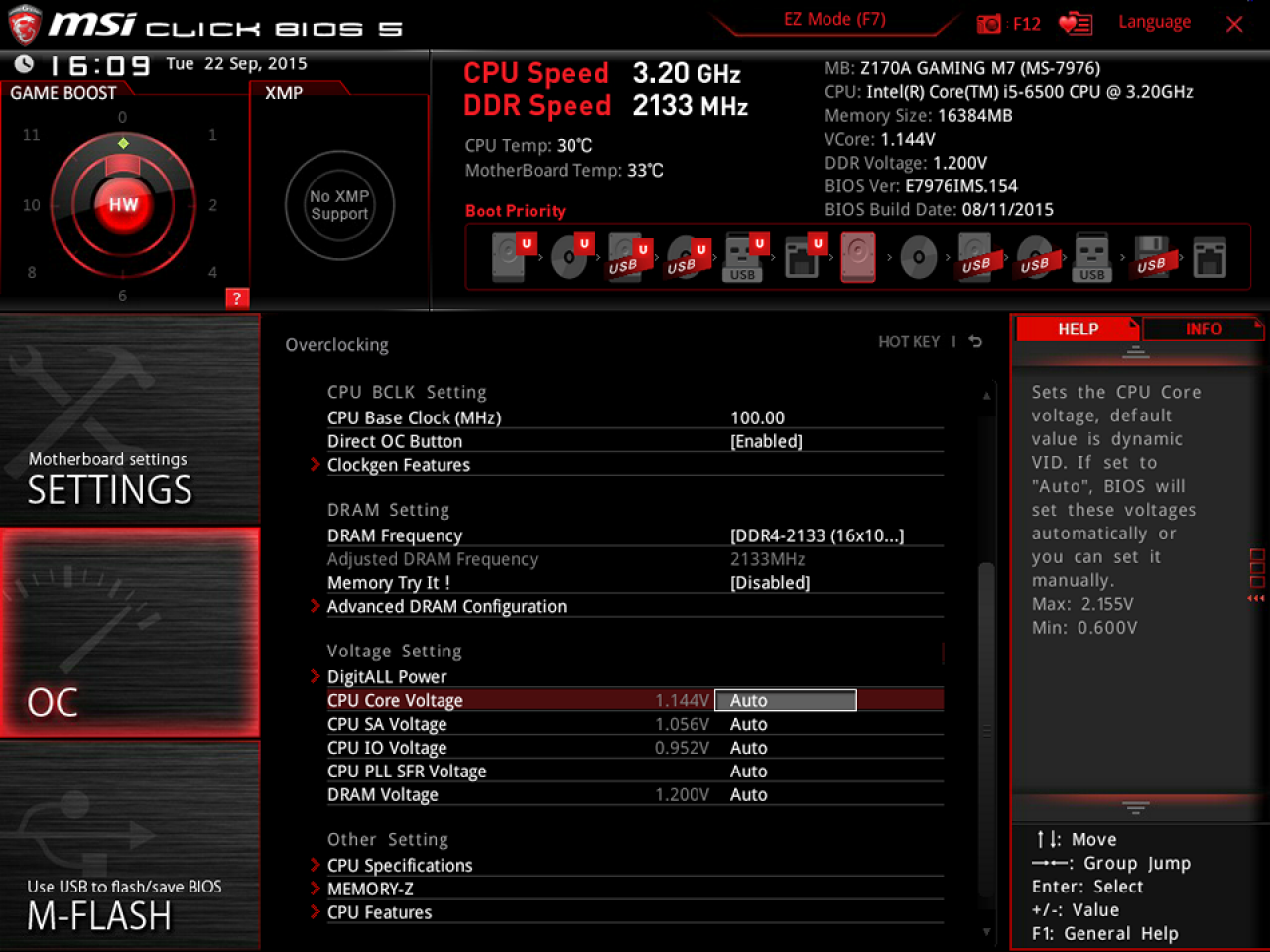Screen dimensions: 1270x952
Task: Select the highlighted red hard disk boot icon
Action: point(859,257)
